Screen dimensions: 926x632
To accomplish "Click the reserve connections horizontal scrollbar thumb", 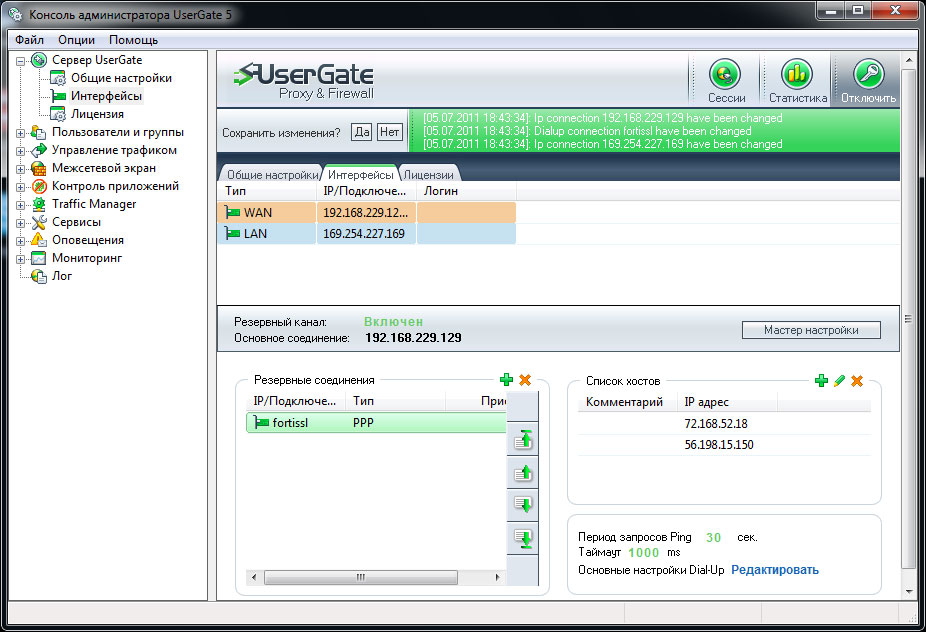I will [361, 577].
